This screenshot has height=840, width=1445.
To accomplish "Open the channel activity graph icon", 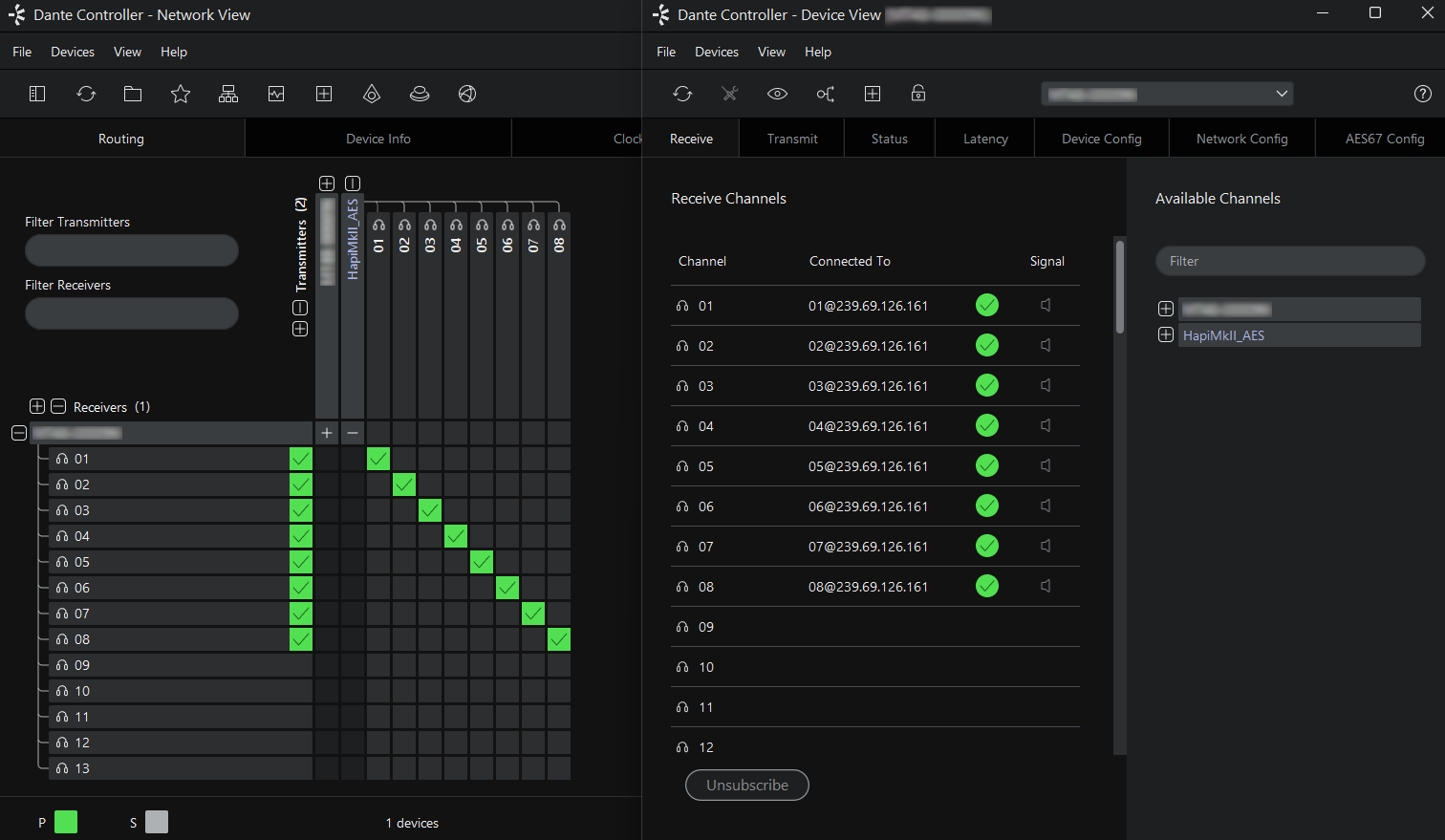I will click(x=276, y=94).
